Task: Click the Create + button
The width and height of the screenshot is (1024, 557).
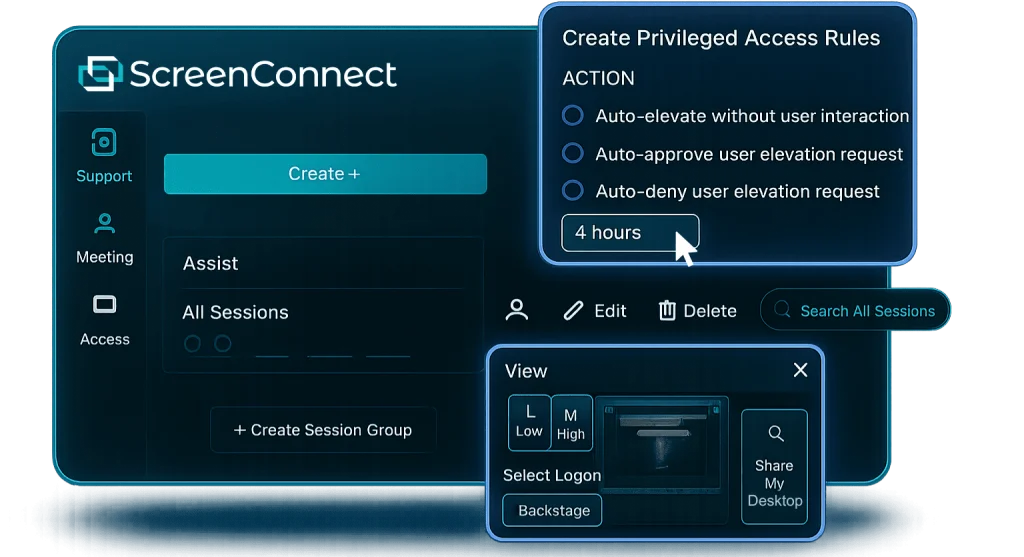Action: 325,174
